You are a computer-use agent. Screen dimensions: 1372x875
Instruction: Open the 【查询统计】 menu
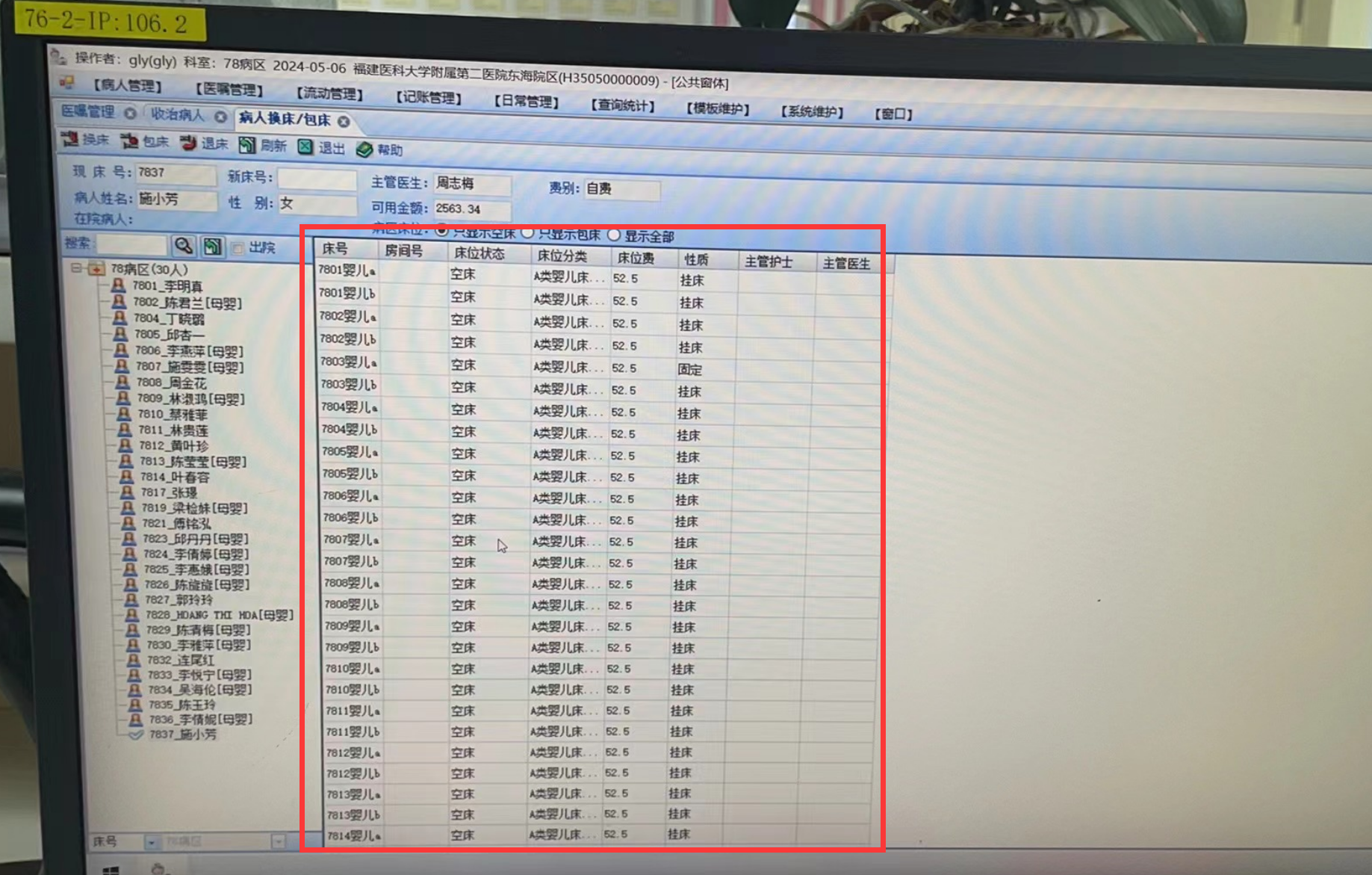point(623,106)
